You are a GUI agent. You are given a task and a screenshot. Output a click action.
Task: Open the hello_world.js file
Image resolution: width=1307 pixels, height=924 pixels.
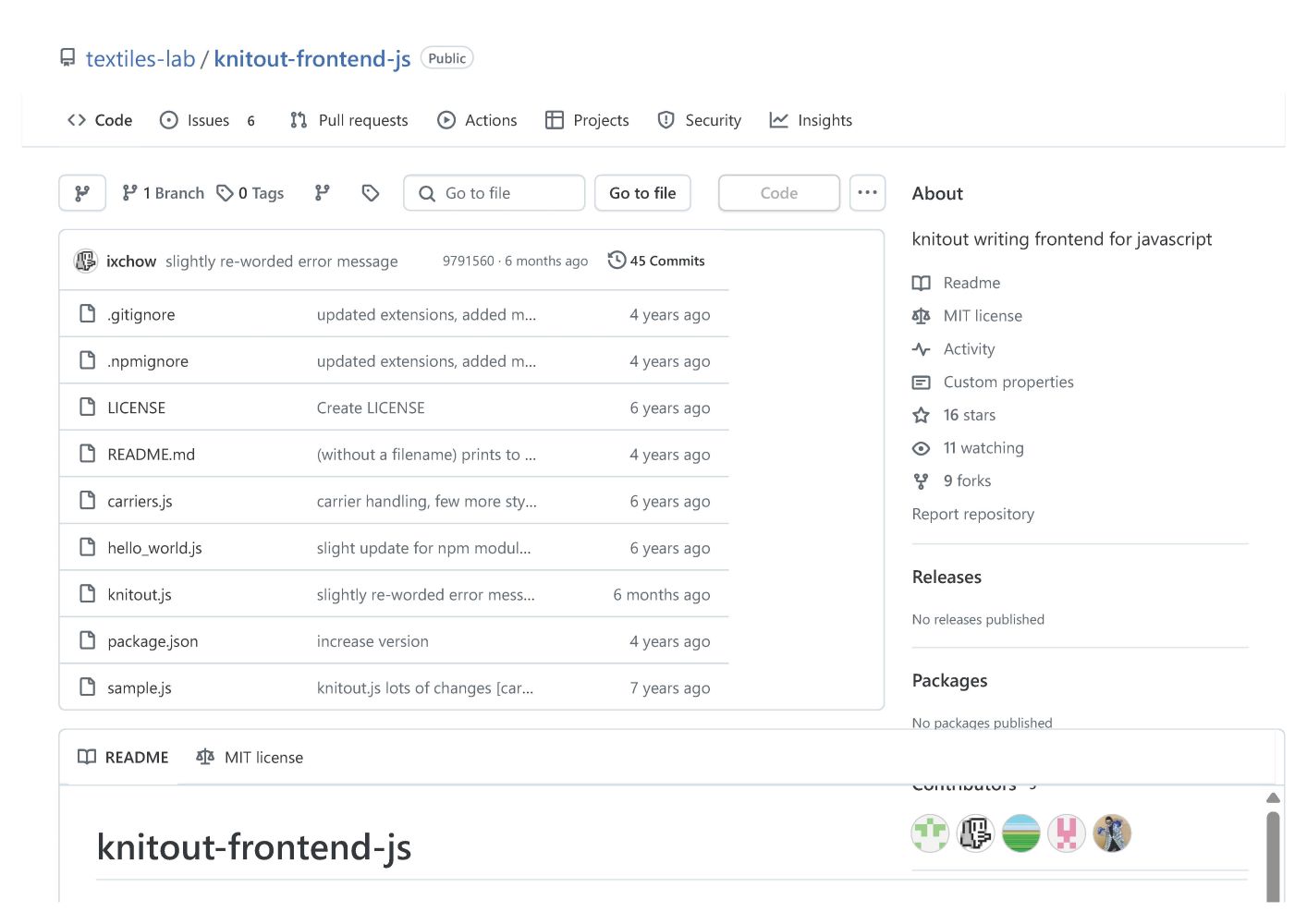point(154,548)
